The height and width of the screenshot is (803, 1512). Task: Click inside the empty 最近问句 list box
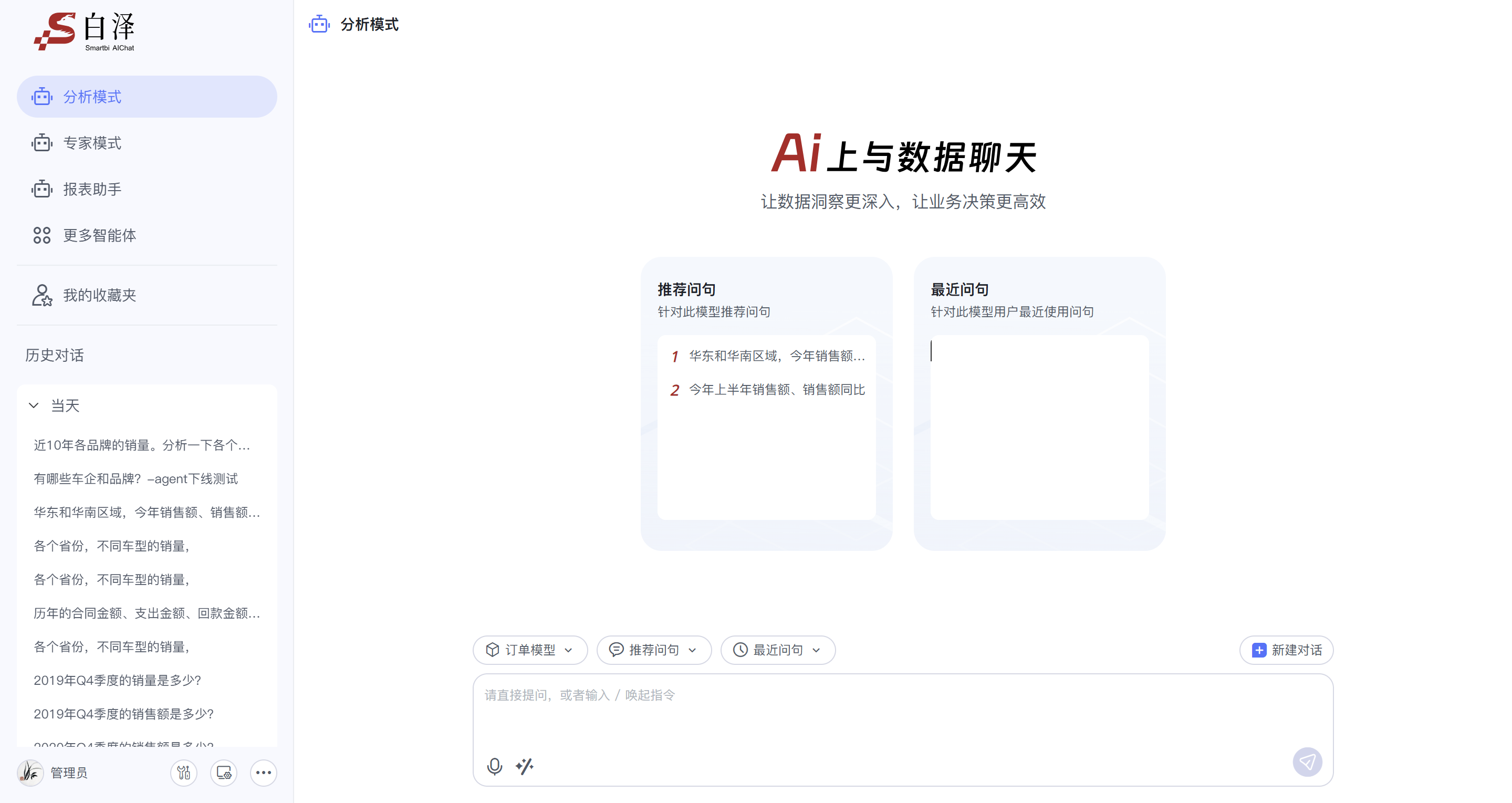pos(1039,427)
